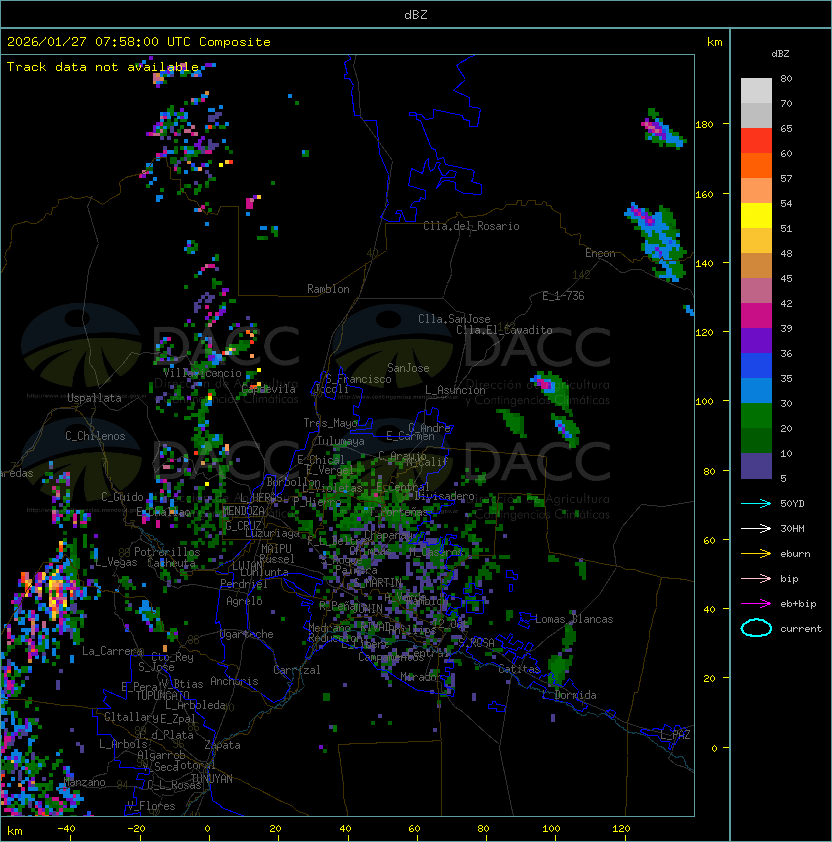Click the 'L_Asuncion' place label
The height and width of the screenshot is (842, 832).
pos(455,390)
